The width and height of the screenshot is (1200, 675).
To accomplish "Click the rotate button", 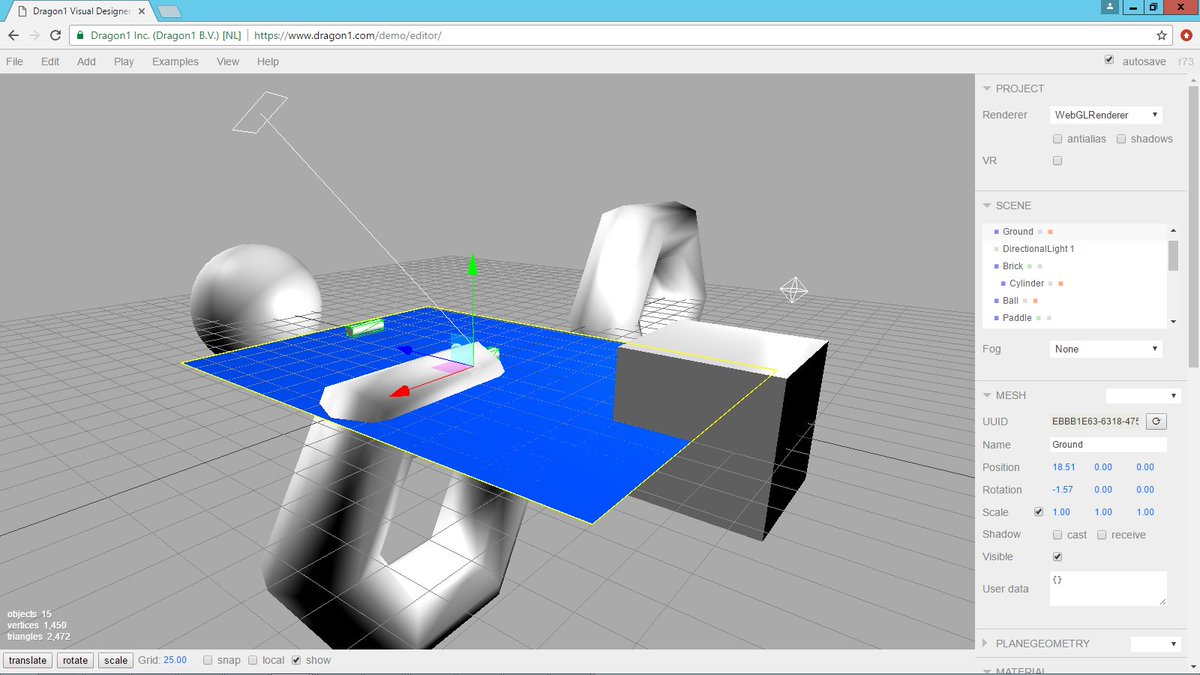I will click(75, 660).
